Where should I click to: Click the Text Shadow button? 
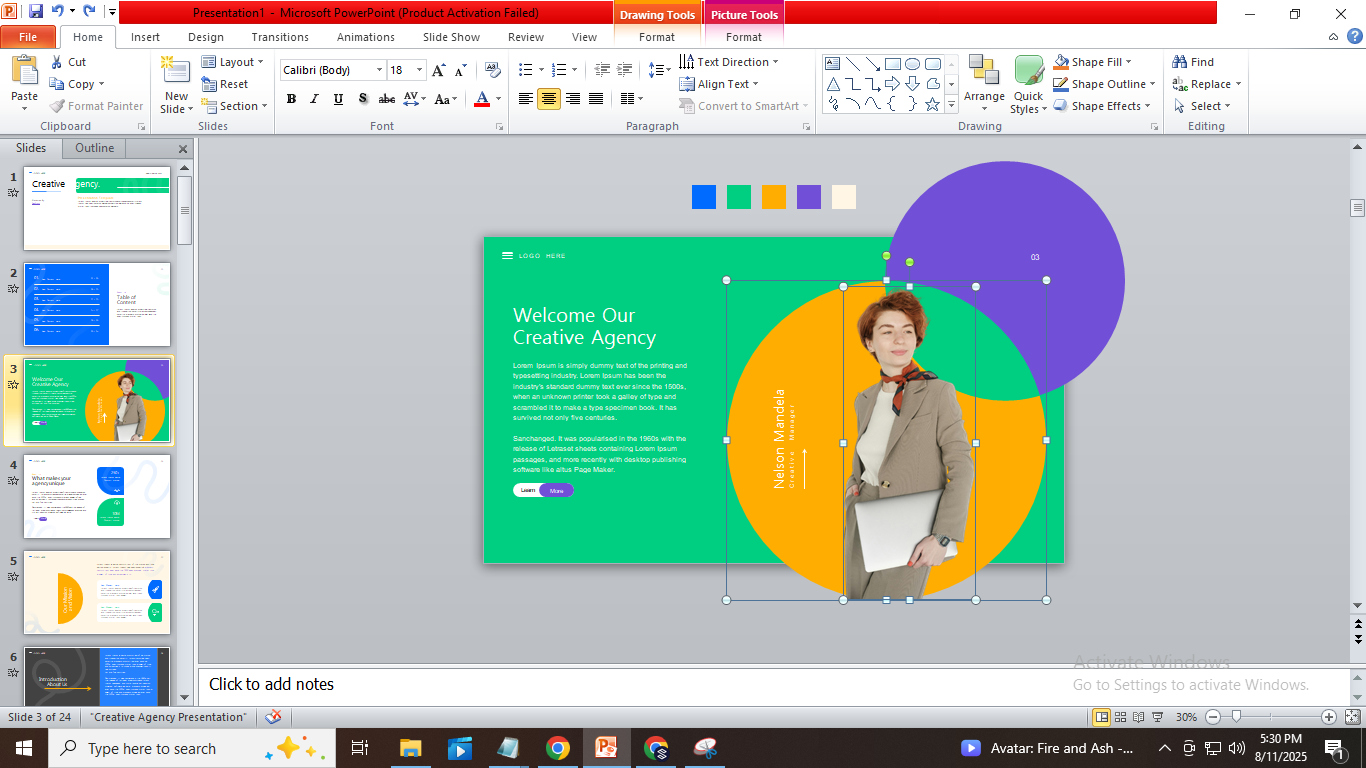(362, 99)
